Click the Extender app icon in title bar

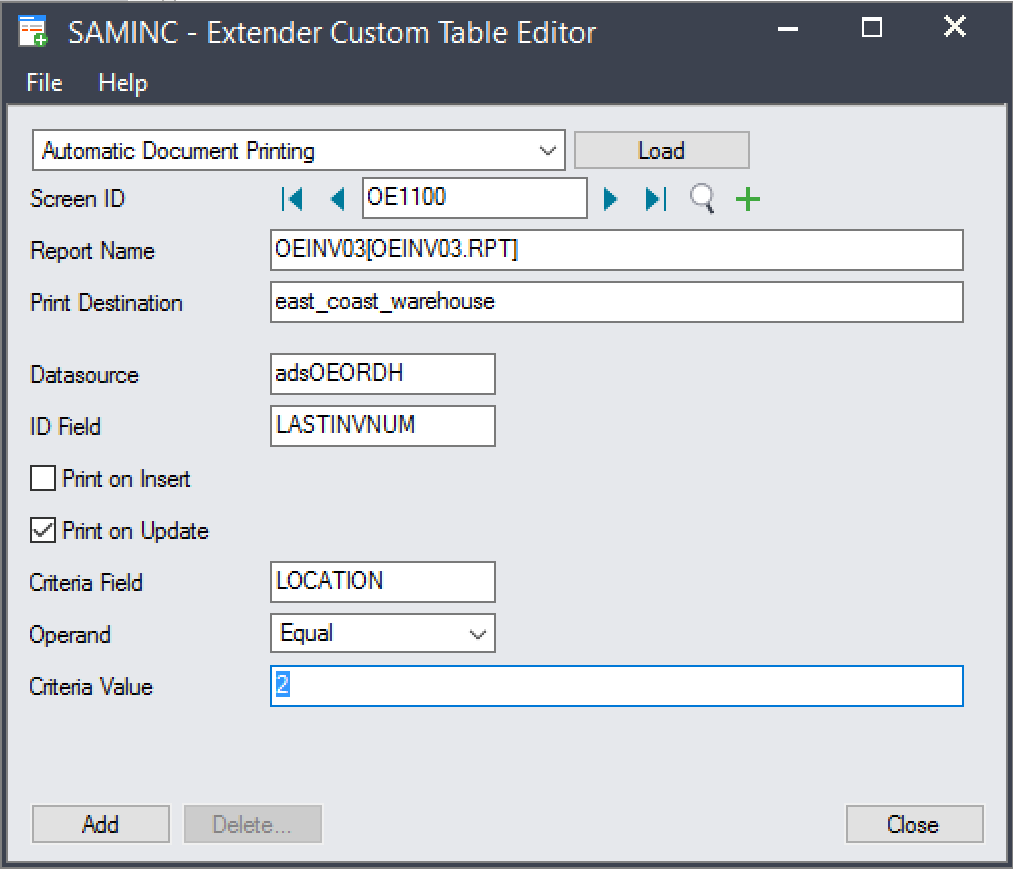tap(33, 31)
